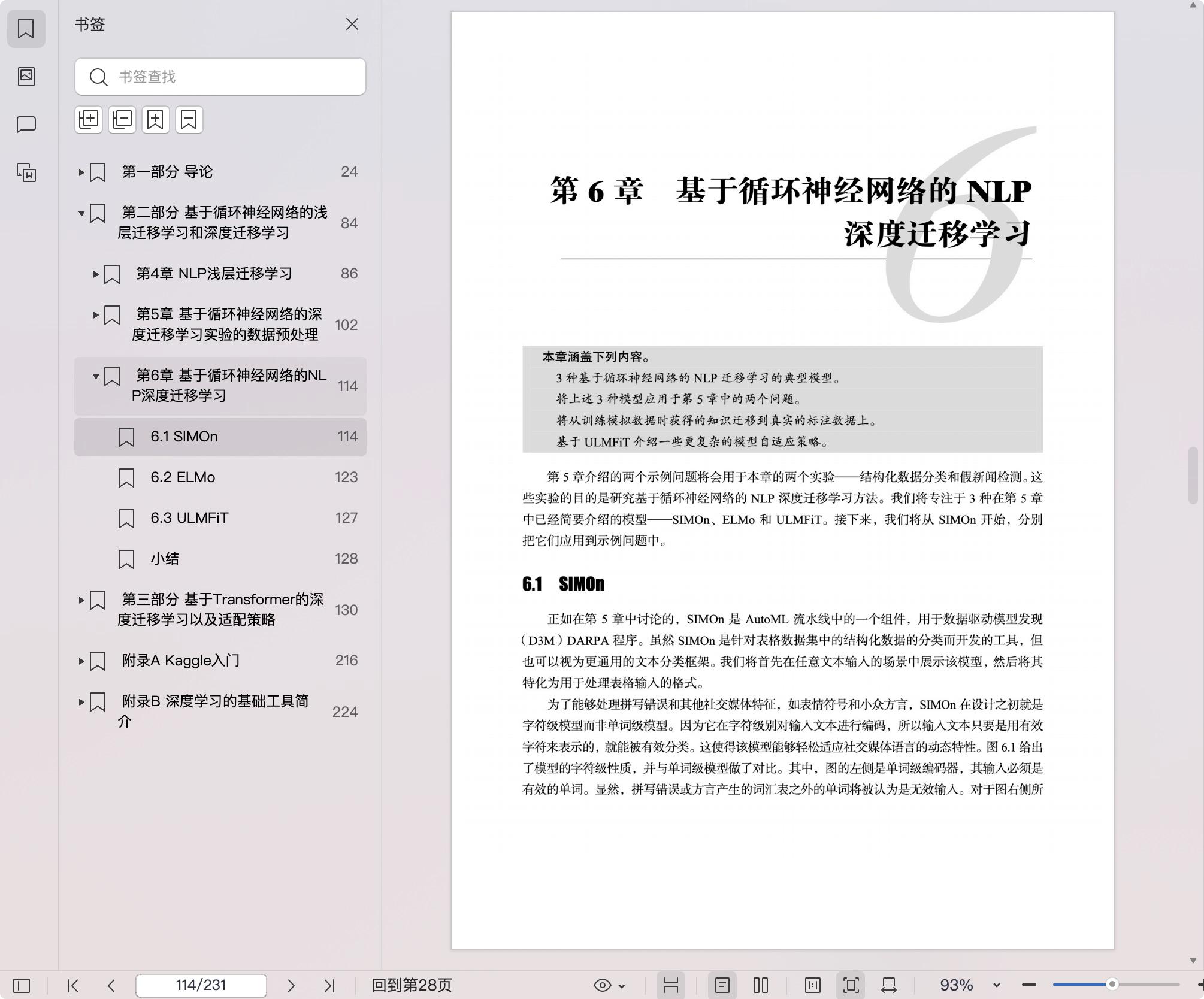Collapse all bookmarks
1204x999 pixels.
(122, 120)
